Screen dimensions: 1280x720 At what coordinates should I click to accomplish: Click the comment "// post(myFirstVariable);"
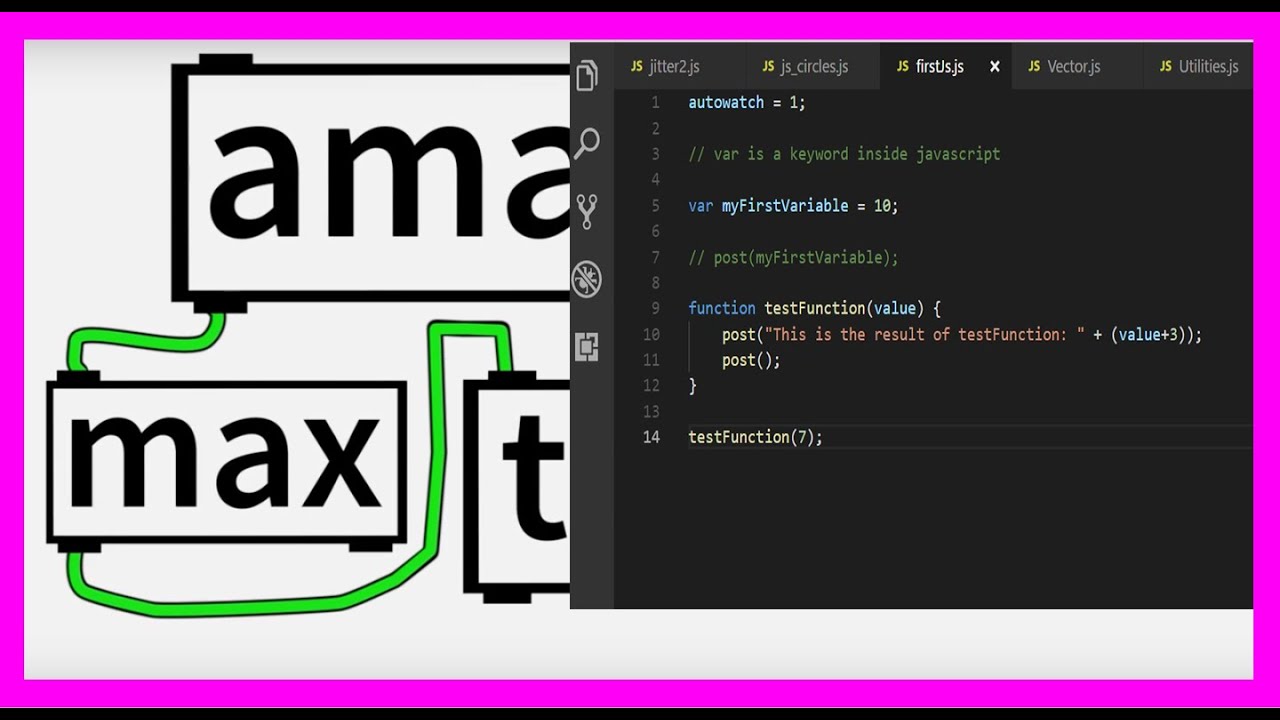[793, 258]
